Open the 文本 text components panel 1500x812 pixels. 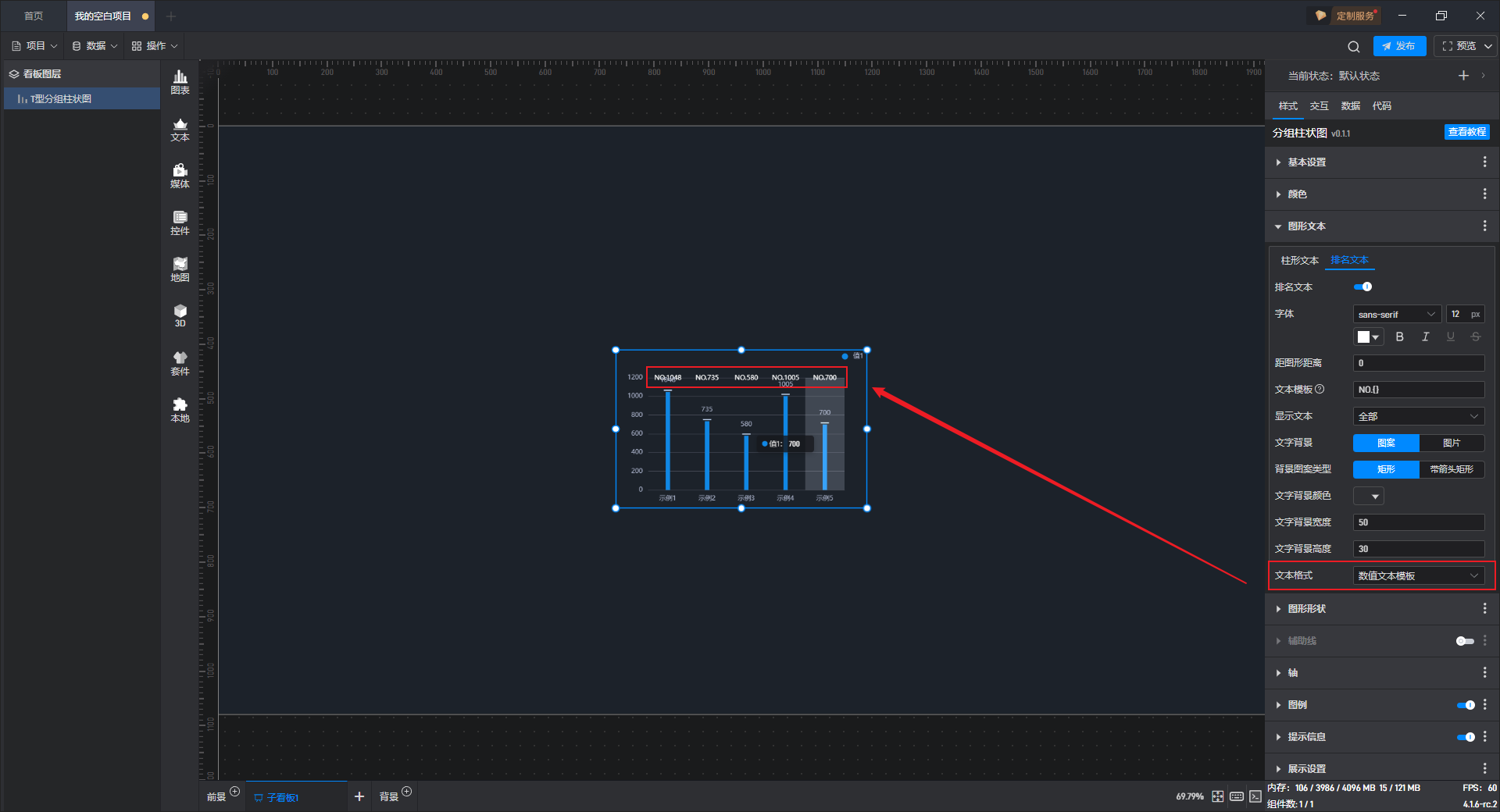point(180,129)
